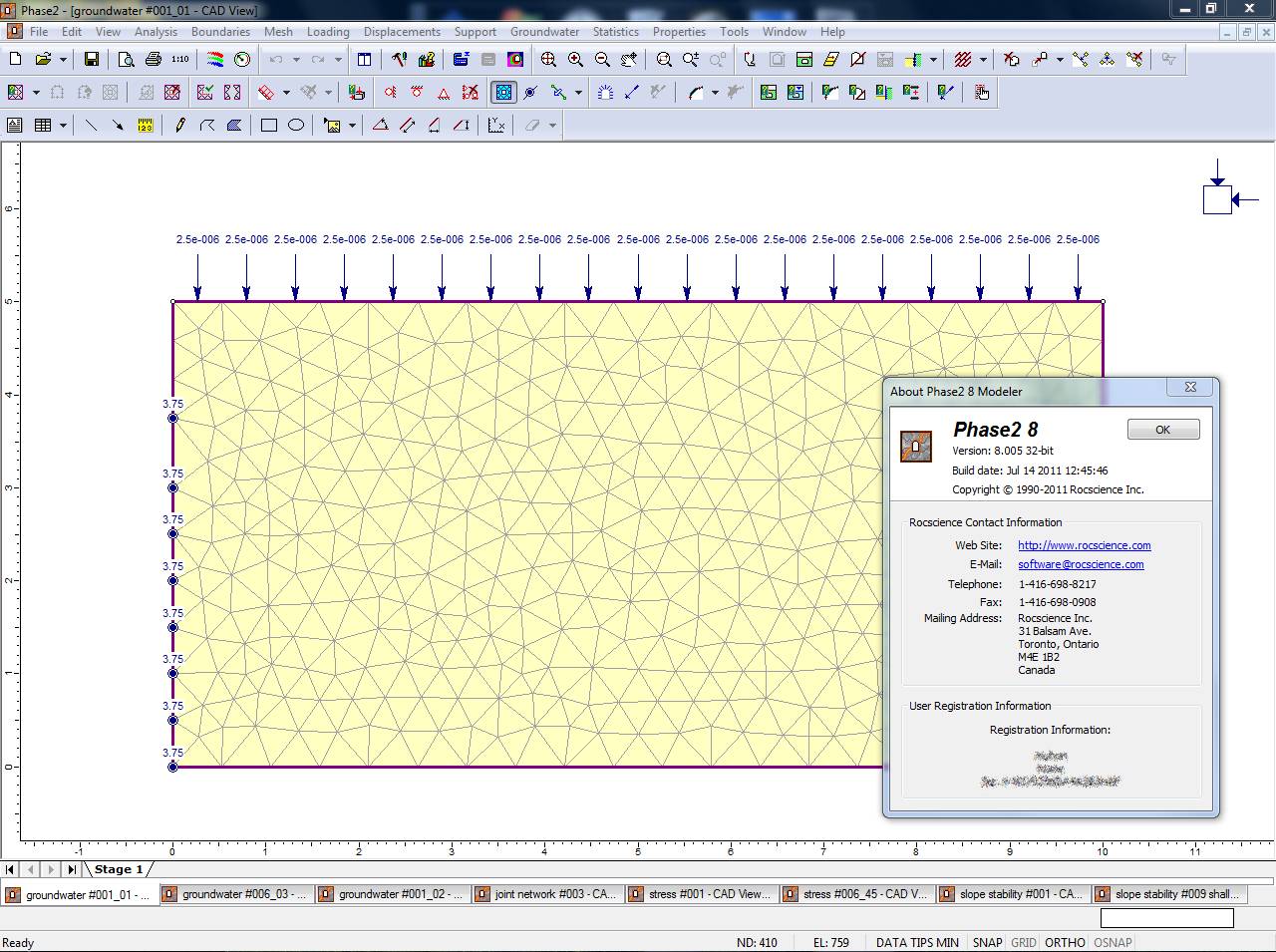Image resolution: width=1276 pixels, height=952 pixels.
Task: Select the Stage 1 tab
Action: [119, 869]
